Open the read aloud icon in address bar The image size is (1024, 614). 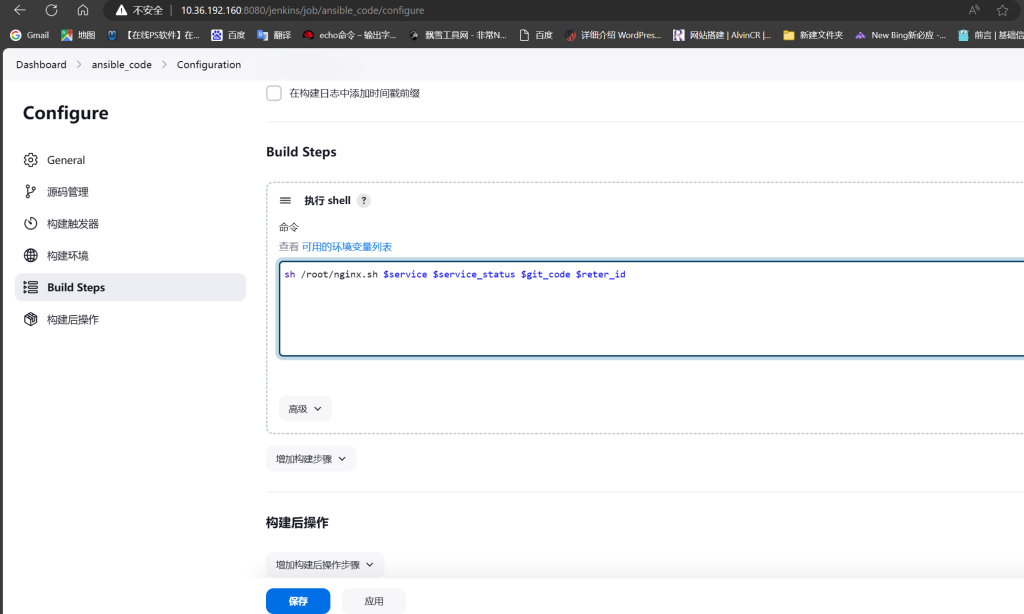(974, 10)
